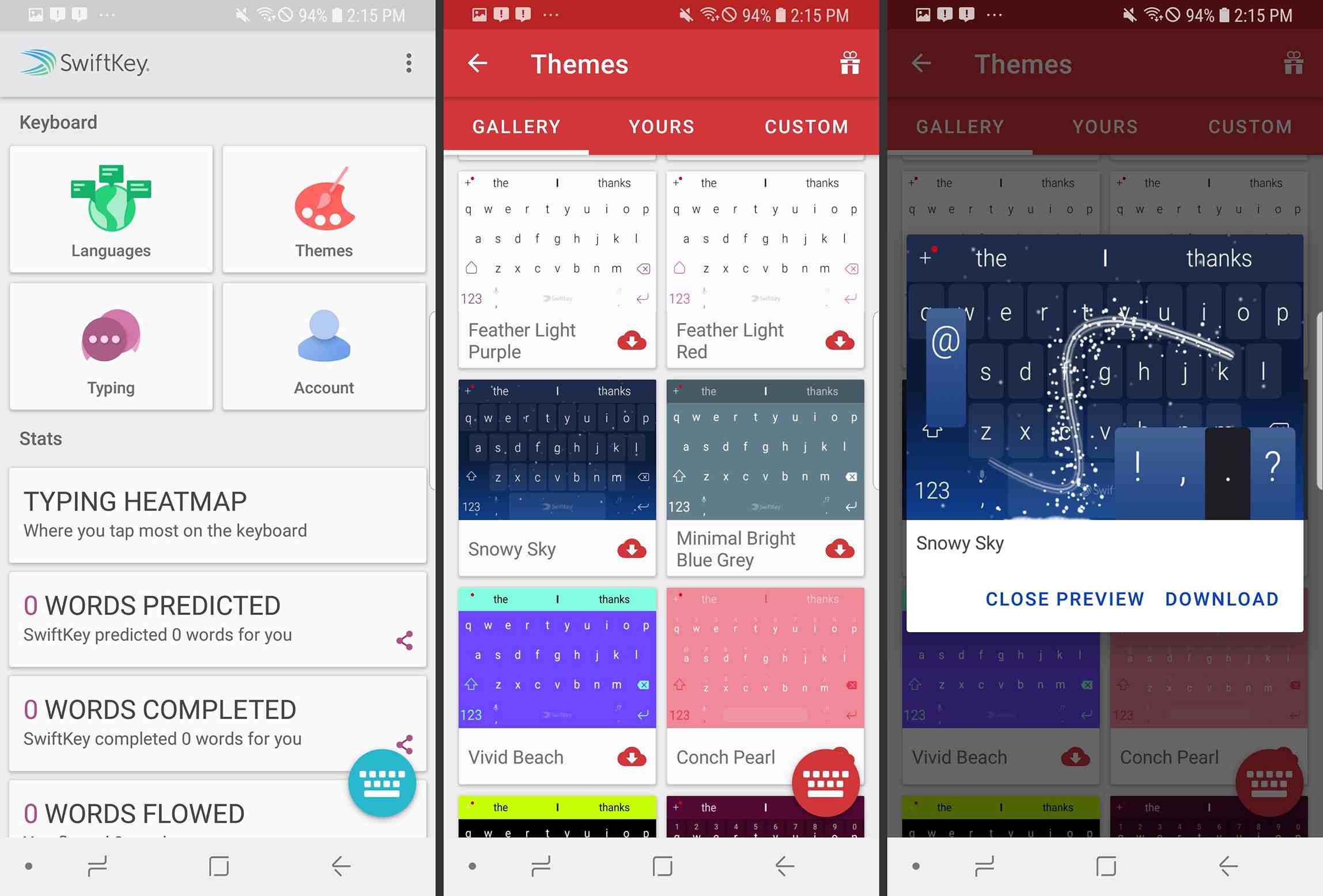Switch to the GALLERY themes tab

click(x=516, y=126)
